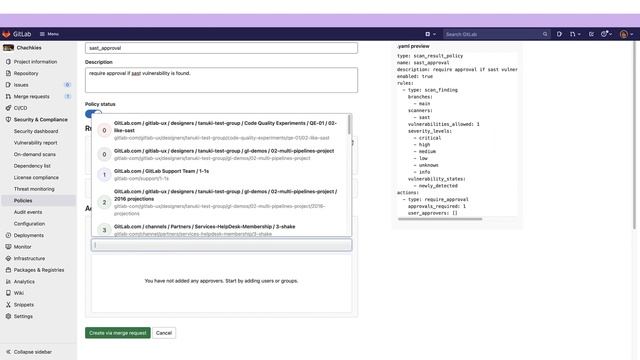Click the Wiki sidebar icon
The height and width of the screenshot is (360, 640).
8,293
